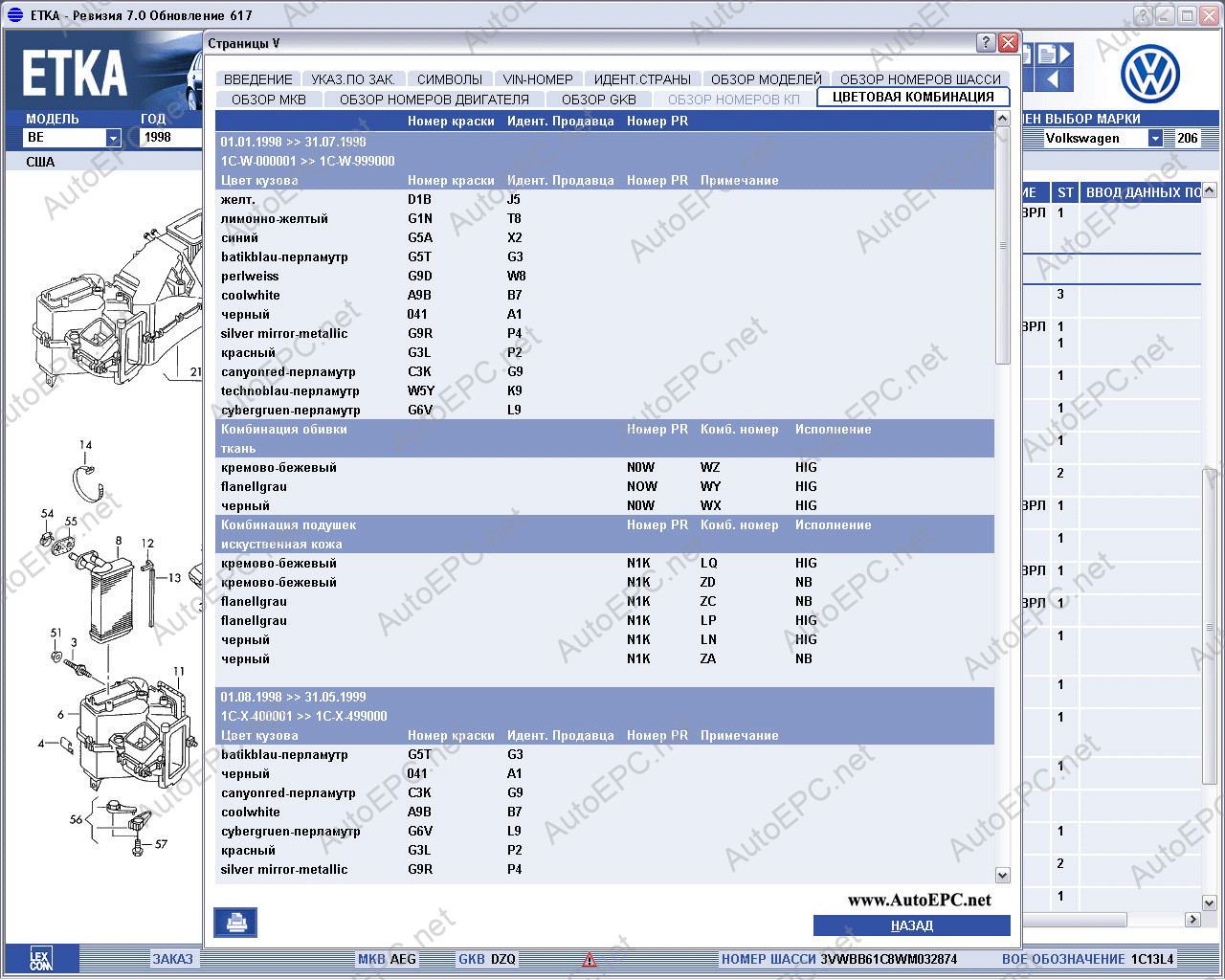The width and height of the screenshot is (1225, 980).
Task: Print the color combination page
Action: coord(235,922)
